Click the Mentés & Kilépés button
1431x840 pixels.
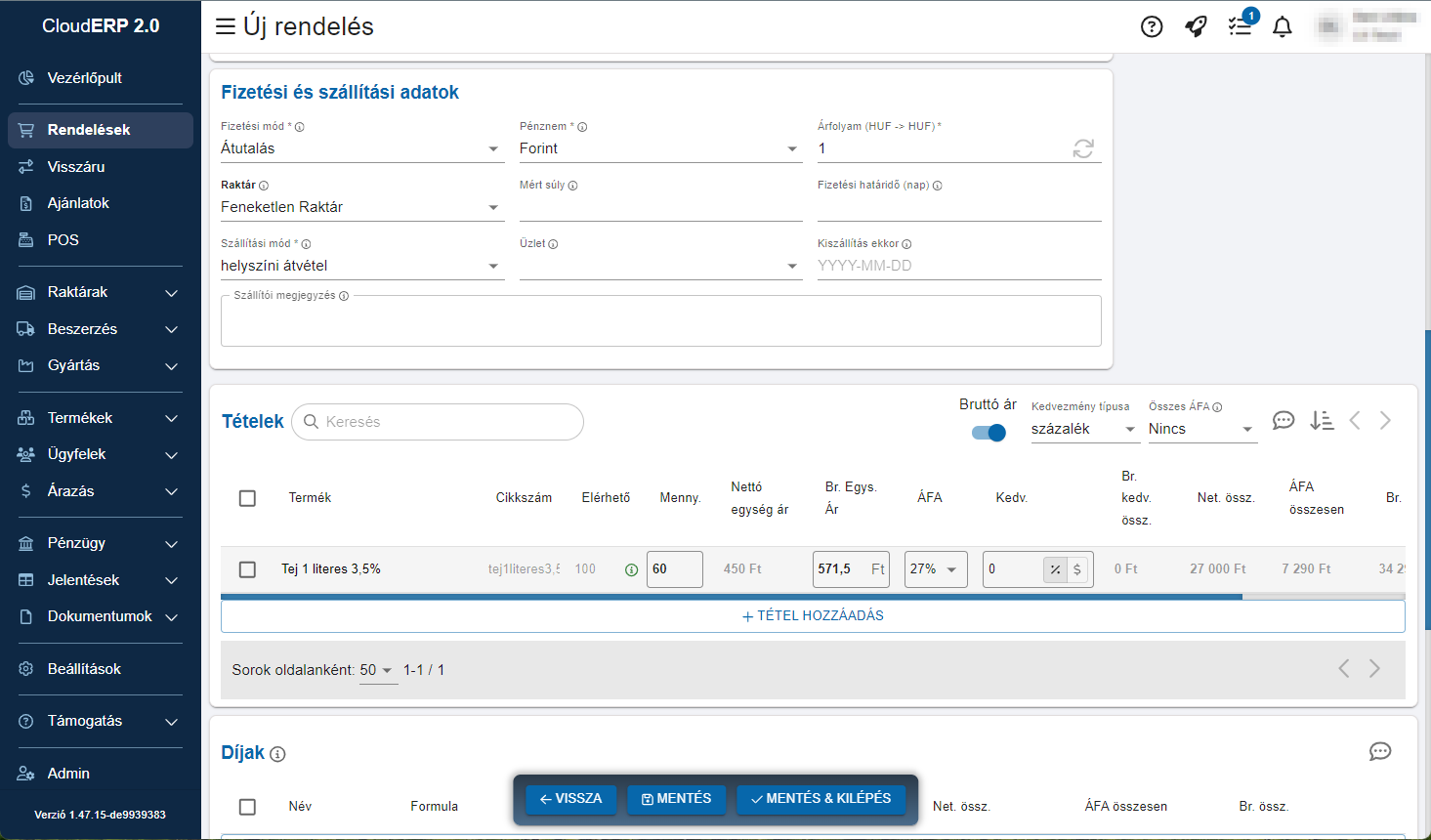point(821,799)
